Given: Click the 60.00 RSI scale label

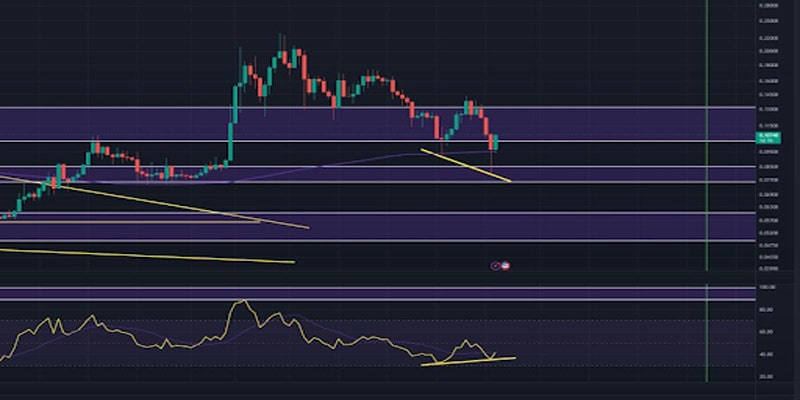Looking at the screenshot, I should point(768,332).
